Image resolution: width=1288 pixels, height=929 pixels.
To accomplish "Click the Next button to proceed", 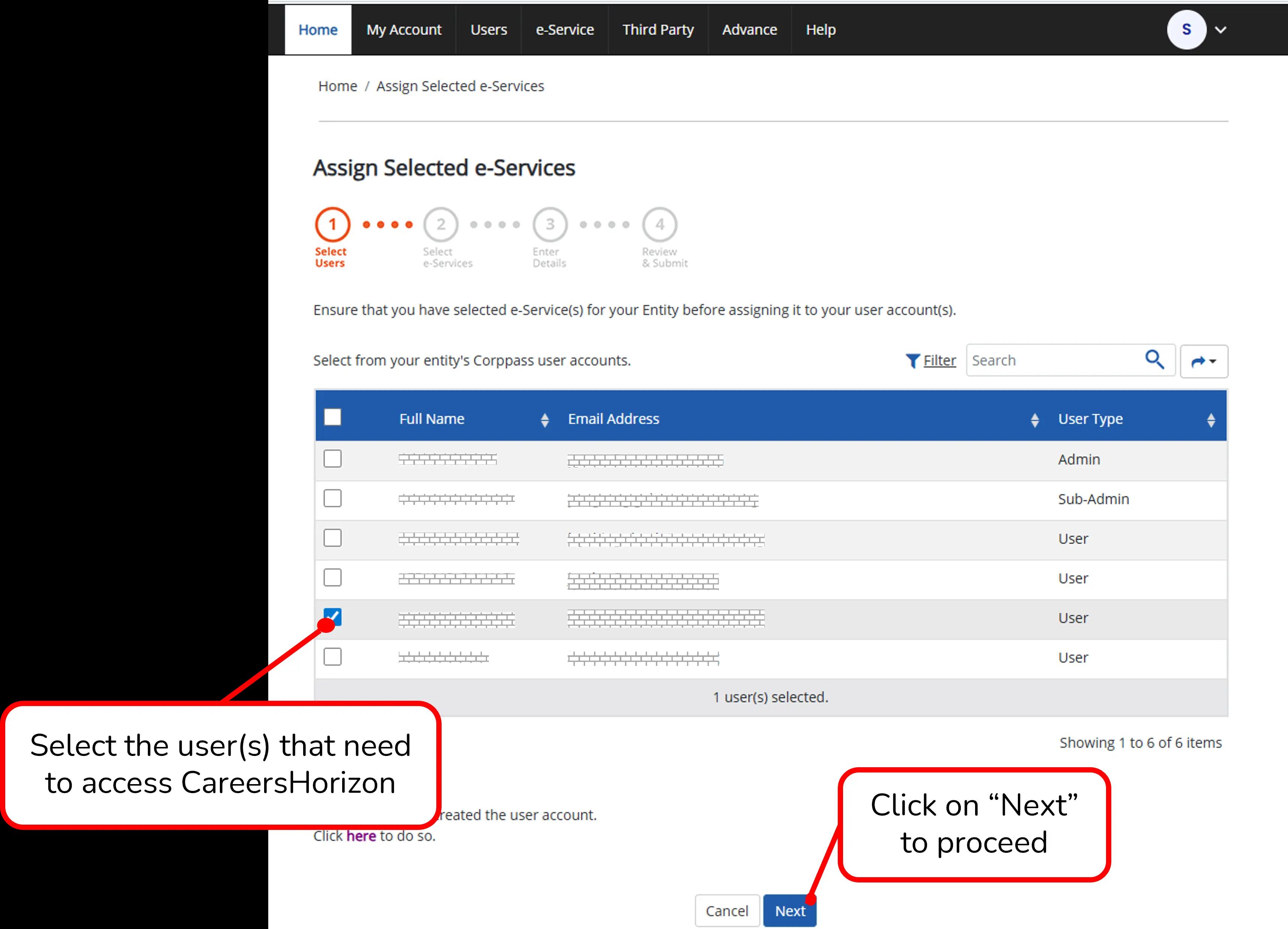I will (789, 910).
